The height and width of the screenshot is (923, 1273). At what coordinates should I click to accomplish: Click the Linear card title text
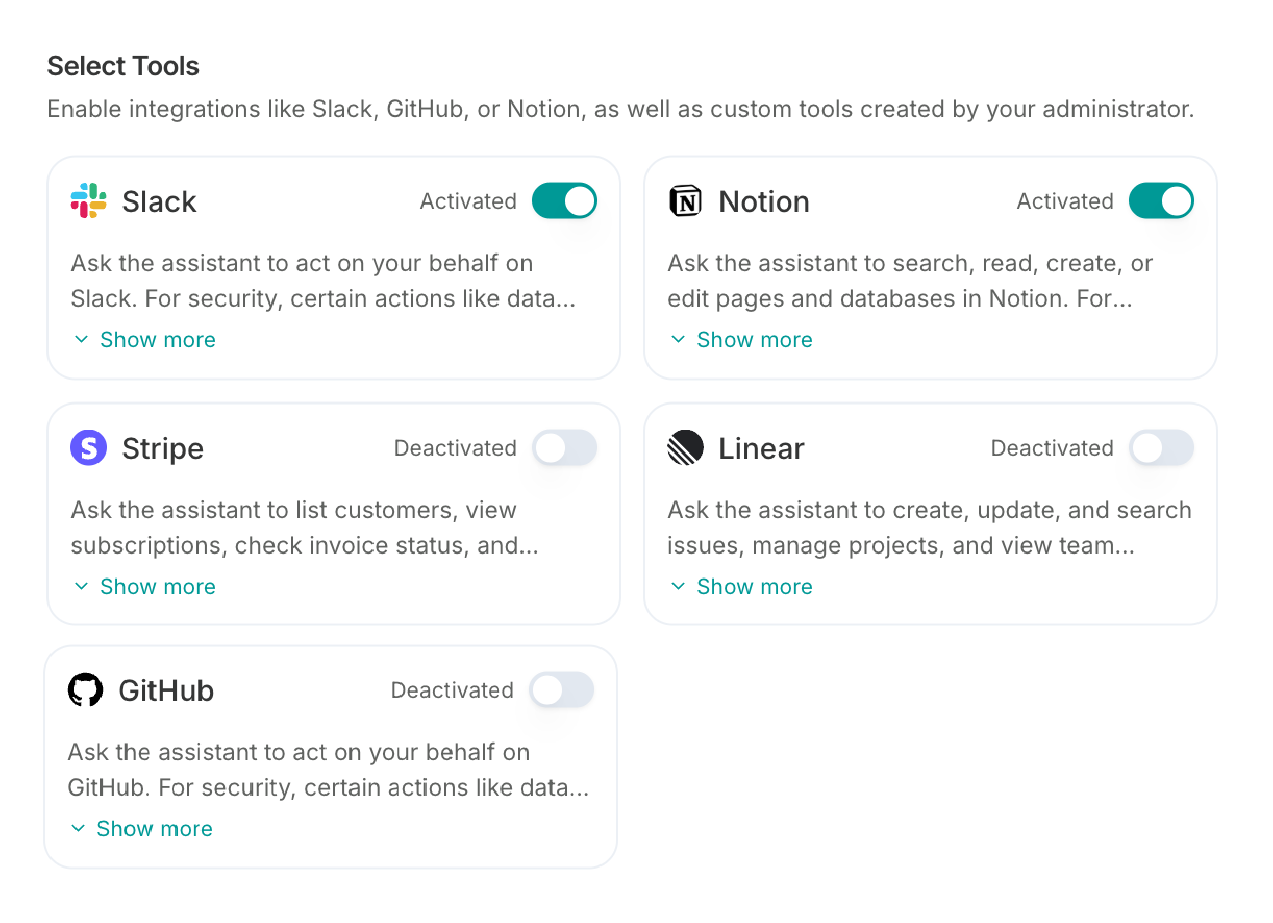[x=761, y=449]
